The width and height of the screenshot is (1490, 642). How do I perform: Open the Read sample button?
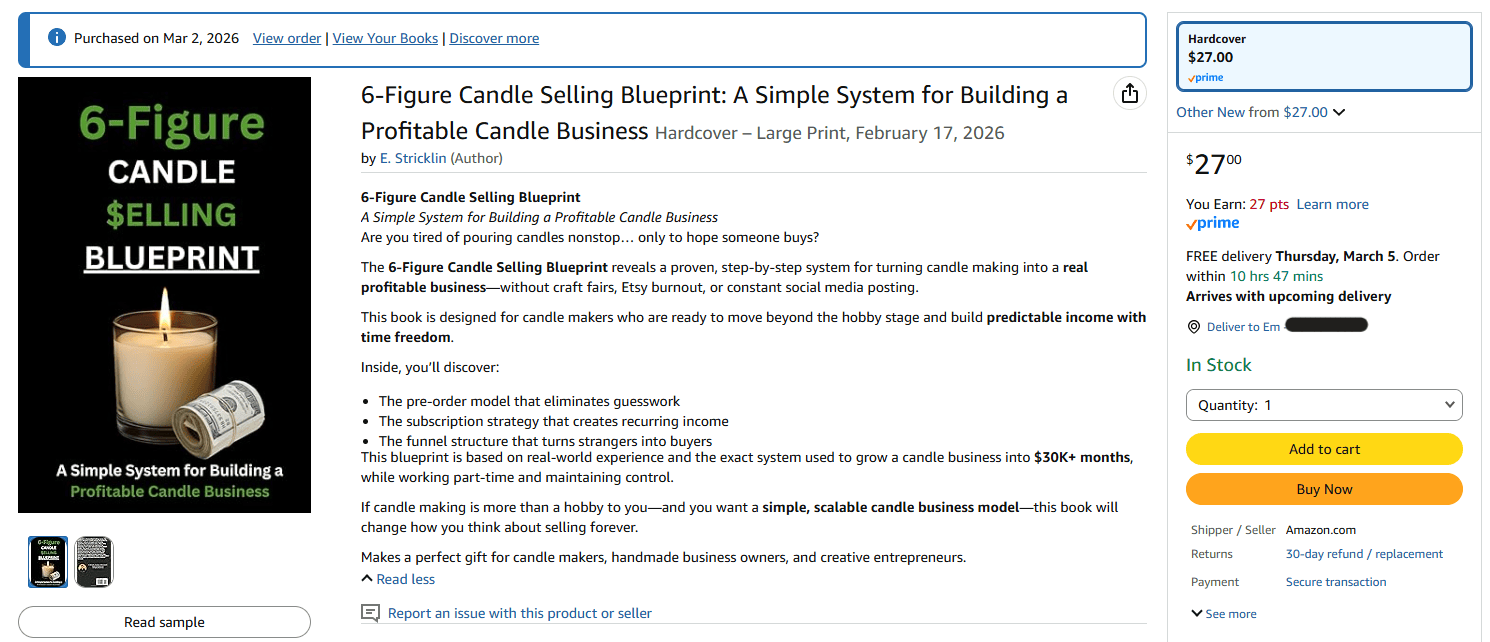coord(164,622)
